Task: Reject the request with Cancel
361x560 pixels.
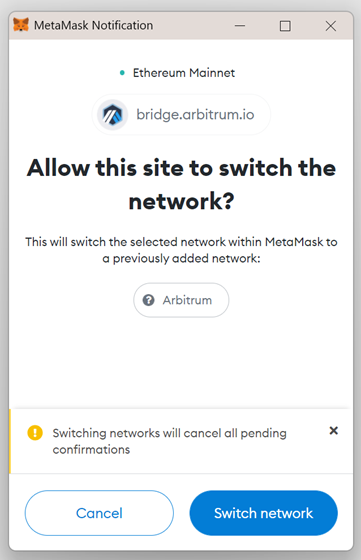Action: tap(99, 513)
